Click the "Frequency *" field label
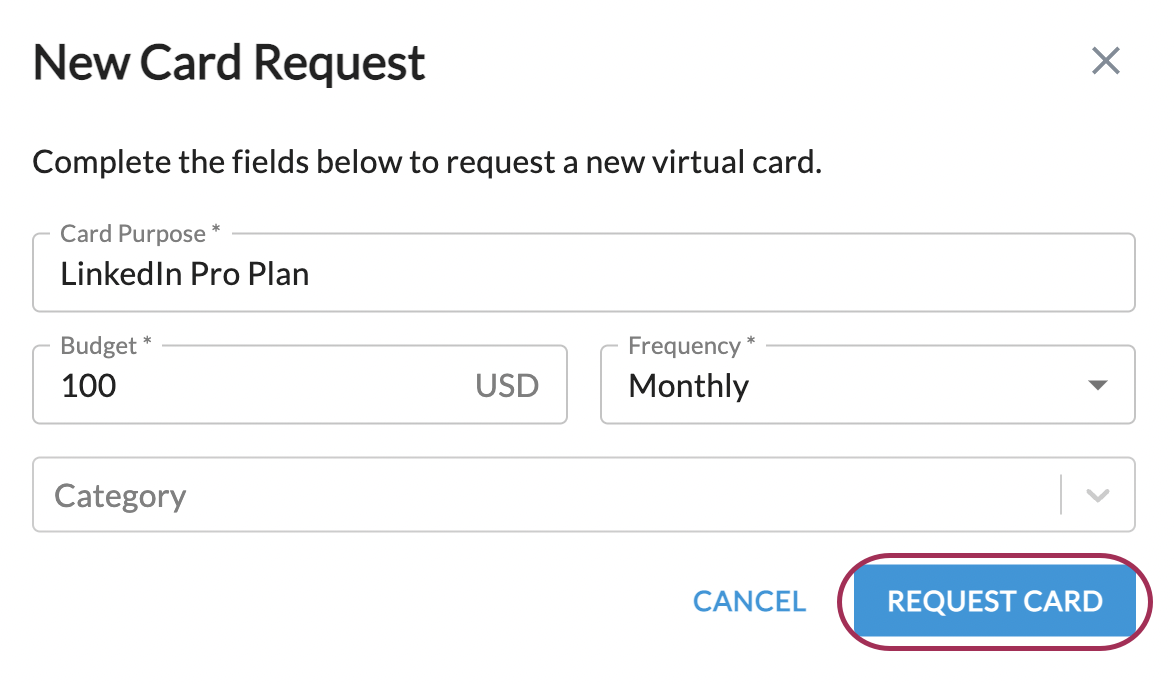The image size is (1174, 684). click(692, 346)
